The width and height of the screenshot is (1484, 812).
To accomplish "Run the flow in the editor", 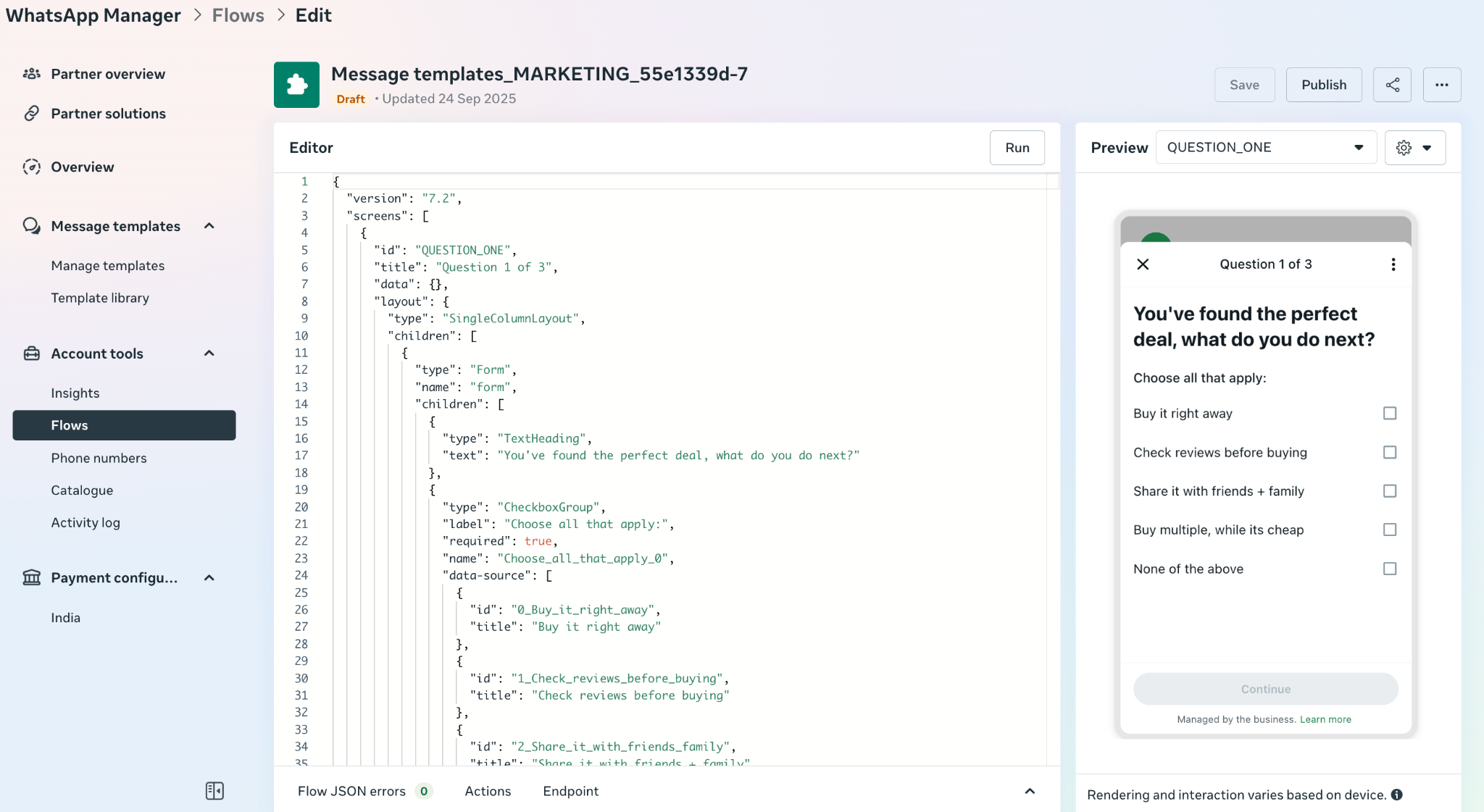I will pyautogui.click(x=1017, y=148).
